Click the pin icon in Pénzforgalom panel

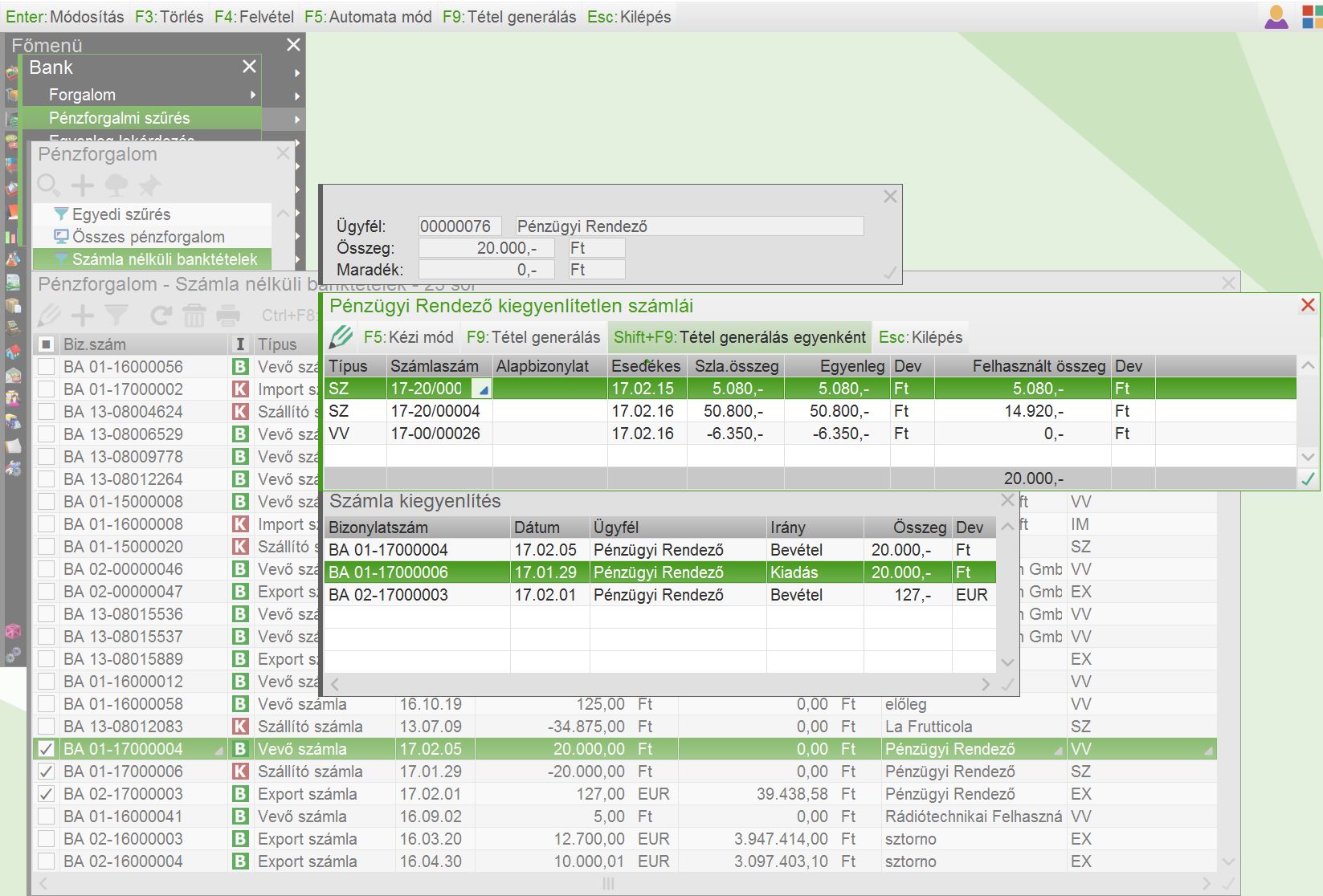coord(149,185)
